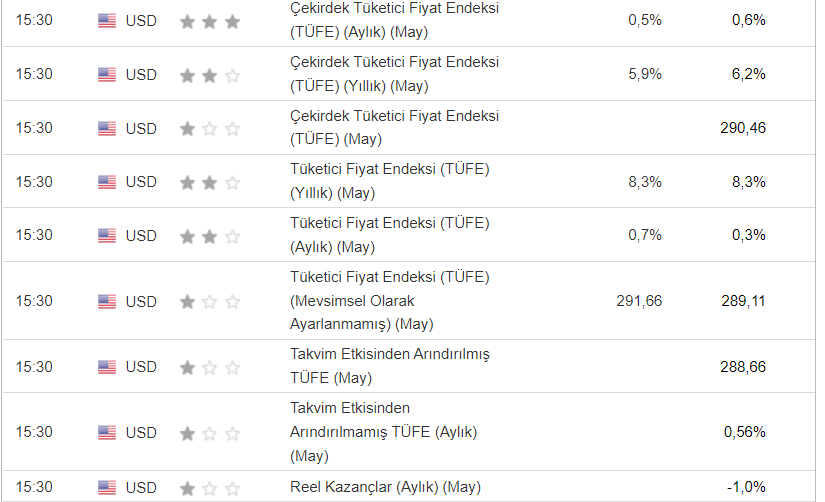The height and width of the screenshot is (502, 825).
Task: Click the flag in the Mevsimsel Olarak Ayarlanmamış row
Action: [107, 301]
